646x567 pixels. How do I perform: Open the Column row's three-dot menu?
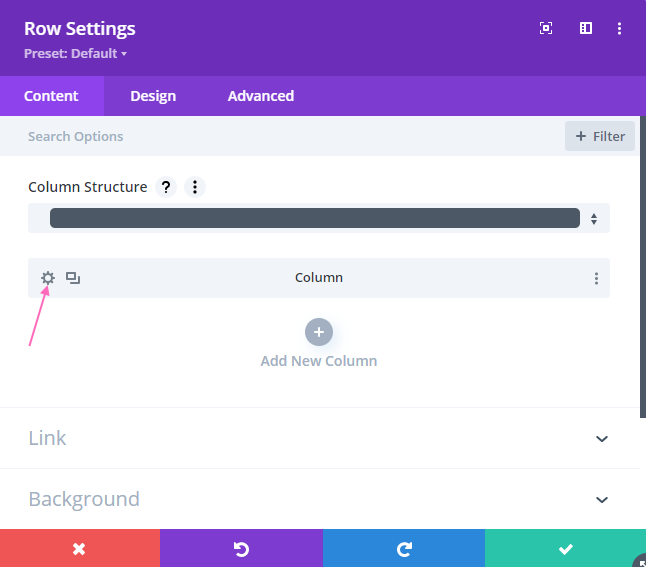[596, 279]
